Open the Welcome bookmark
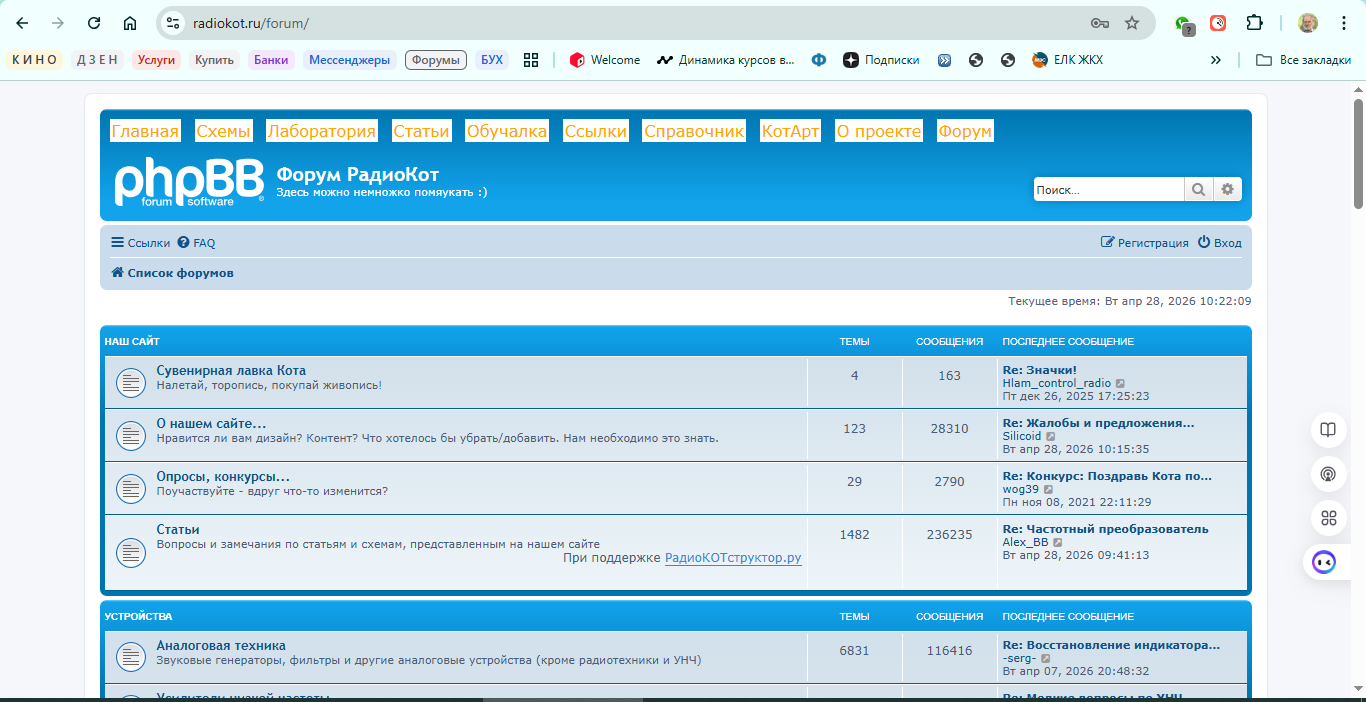Screen dimensions: 1366x702 pos(605,60)
